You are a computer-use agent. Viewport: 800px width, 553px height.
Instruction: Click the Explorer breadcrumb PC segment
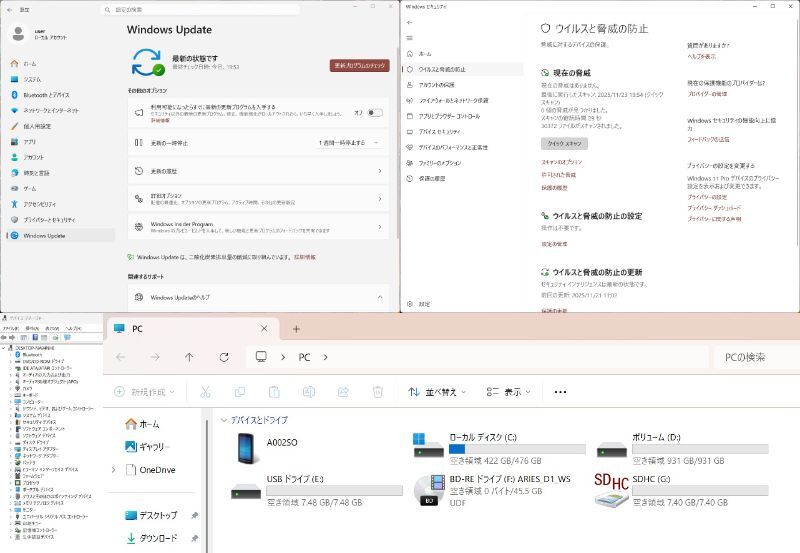click(x=304, y=357)
